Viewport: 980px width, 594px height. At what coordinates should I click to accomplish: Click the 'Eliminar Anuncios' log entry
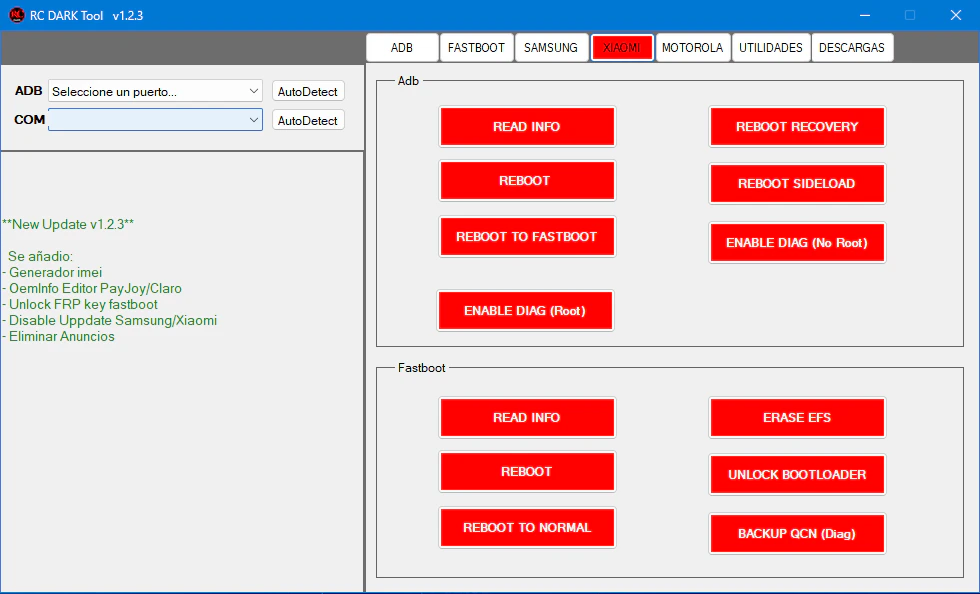59,336
